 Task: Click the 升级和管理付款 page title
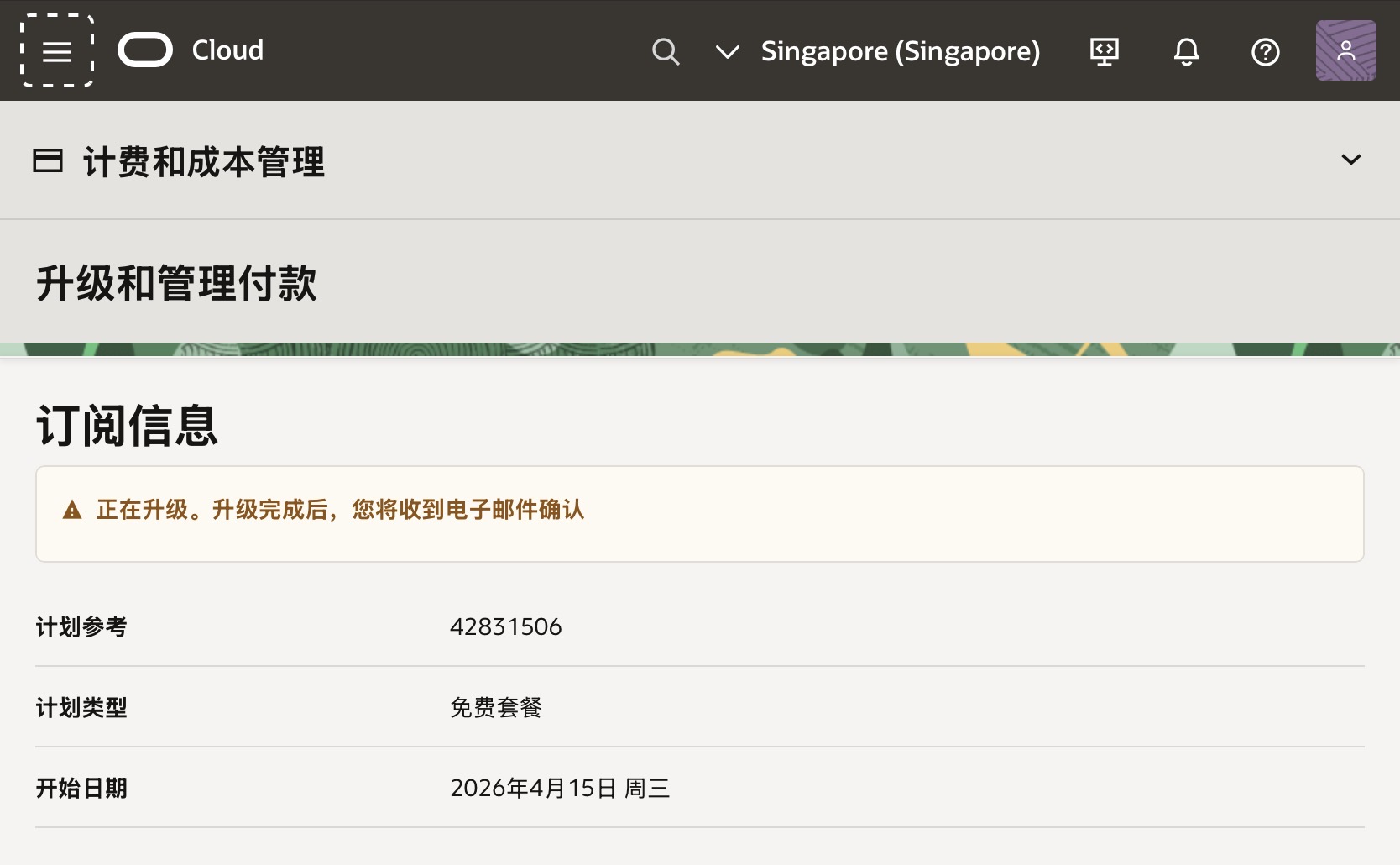coord(176,283)
